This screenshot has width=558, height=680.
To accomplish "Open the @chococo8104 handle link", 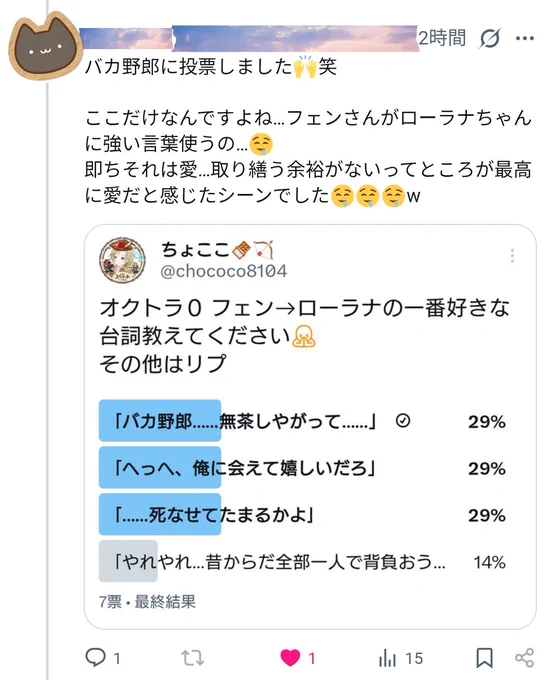I will (x=223, y=271).
